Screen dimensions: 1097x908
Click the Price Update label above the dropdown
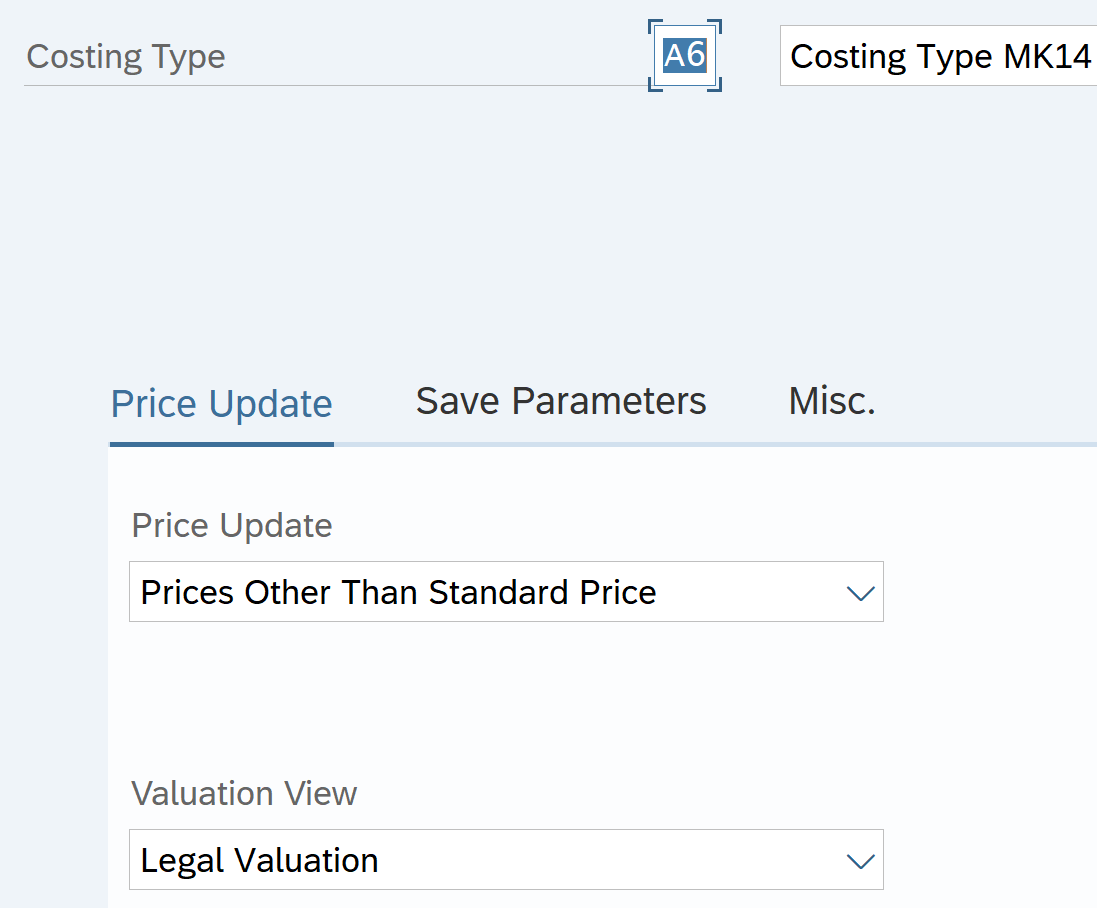(x=232, y=526)
